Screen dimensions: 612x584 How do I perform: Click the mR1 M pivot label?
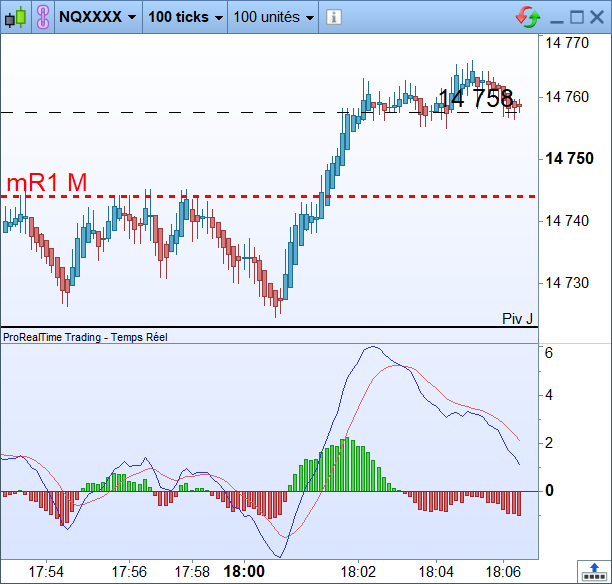47,182
